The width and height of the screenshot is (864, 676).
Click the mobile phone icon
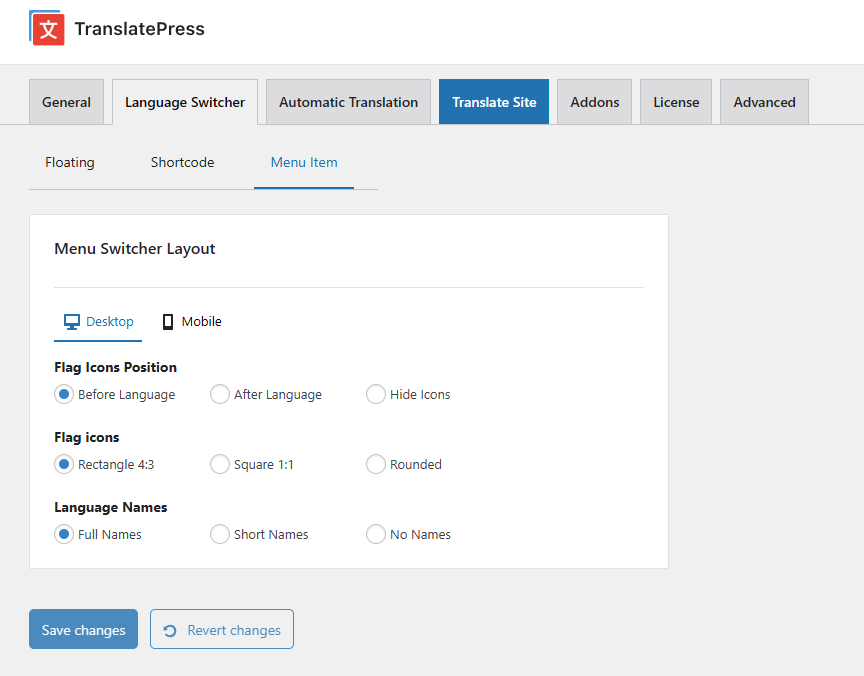[x=168, y=322]
